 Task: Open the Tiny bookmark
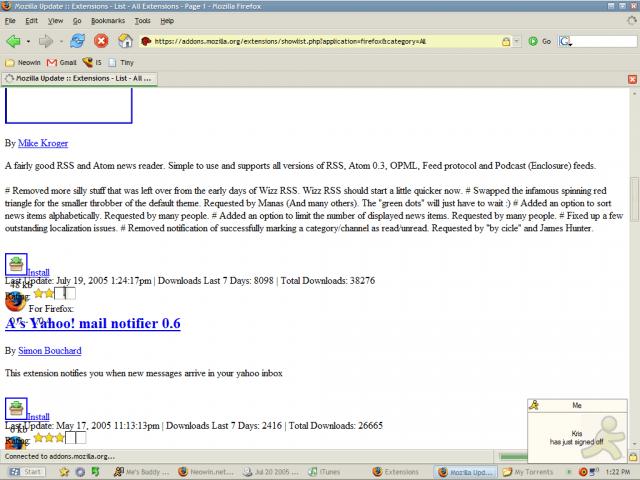pos(121,62)
